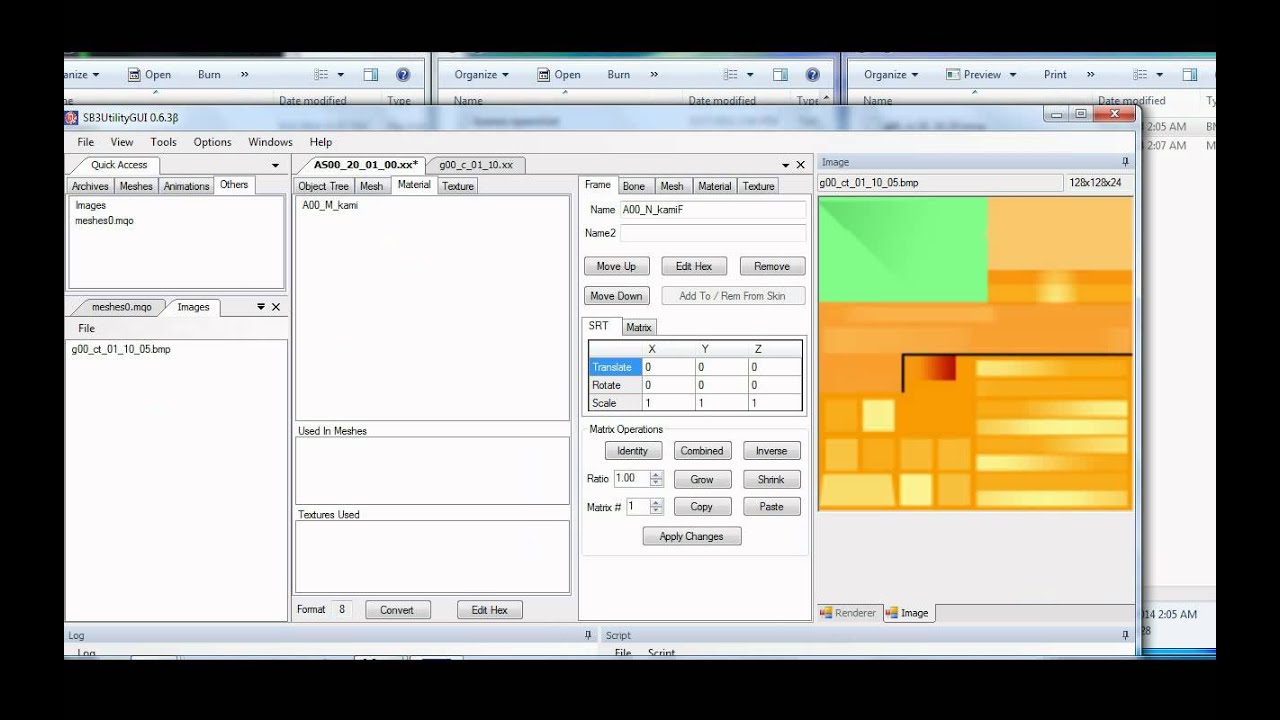This screenshot has width=1280, height=720.
Task: Switch to the Matrix tab
Action: pyautogui.click(x=639, y=327)
